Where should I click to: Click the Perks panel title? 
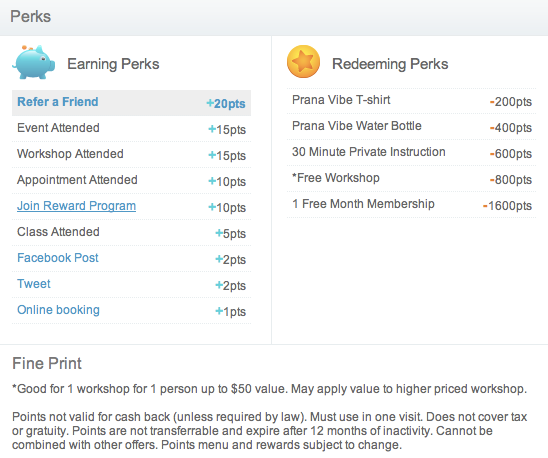click(x=31, y=16)
